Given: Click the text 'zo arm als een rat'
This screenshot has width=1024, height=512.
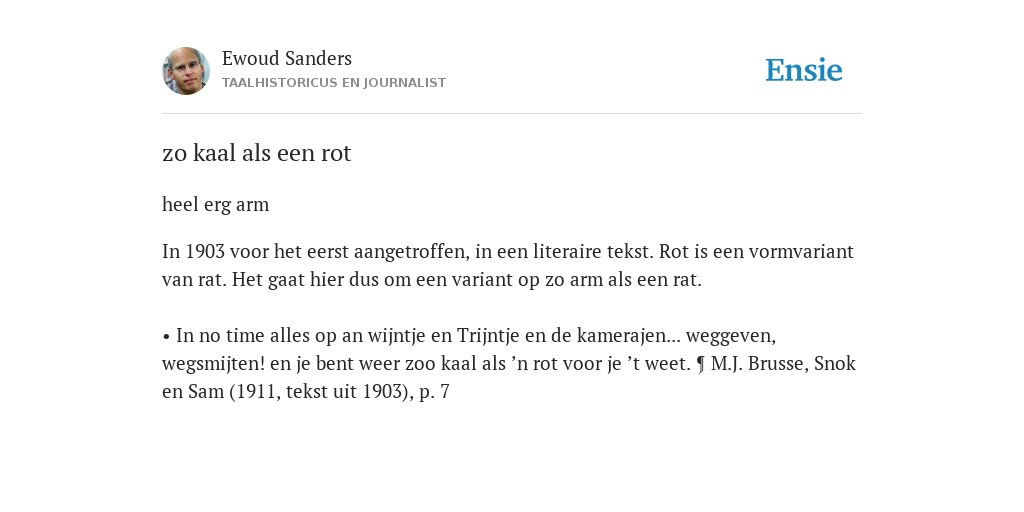Looking at the screenshot, I should click(617, 280).
